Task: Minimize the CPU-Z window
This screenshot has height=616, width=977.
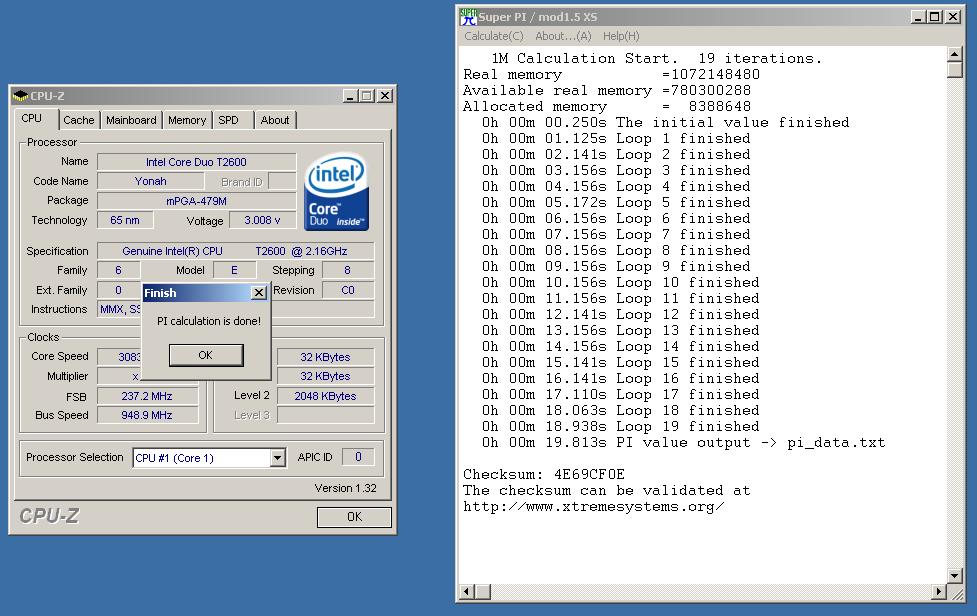Action: pyautogui.click(x=350, y=95)
